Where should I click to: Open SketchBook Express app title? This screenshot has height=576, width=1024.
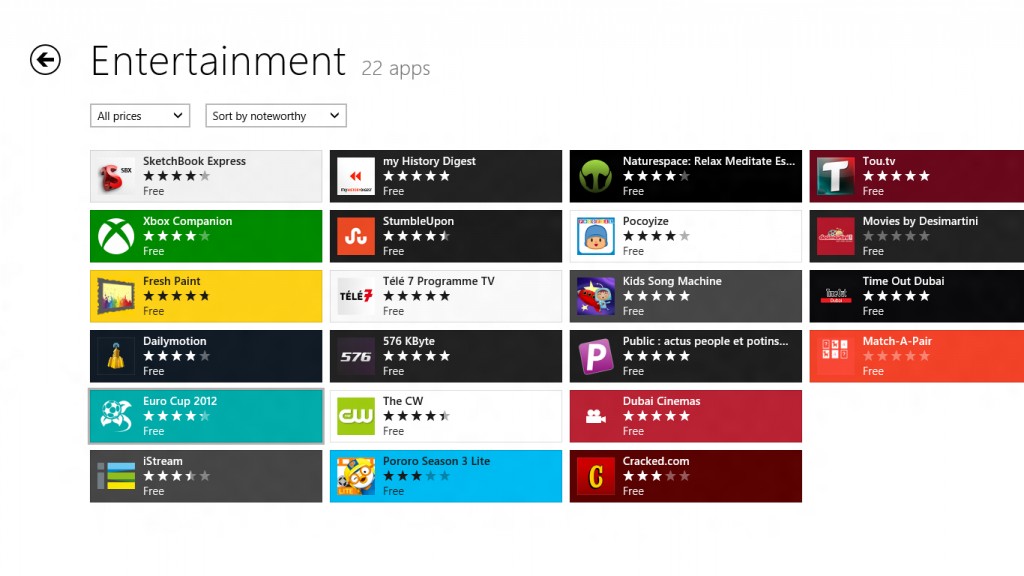click(x=195, y=161)
